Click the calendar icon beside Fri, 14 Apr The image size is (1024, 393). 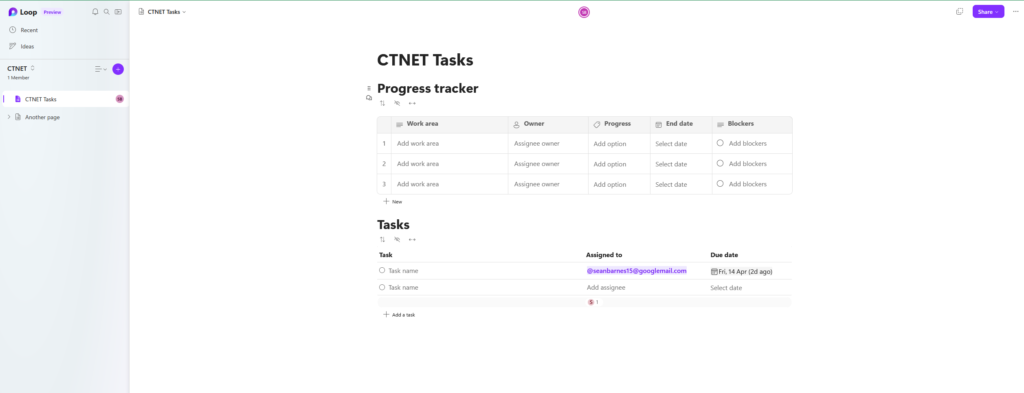point(714,271)
